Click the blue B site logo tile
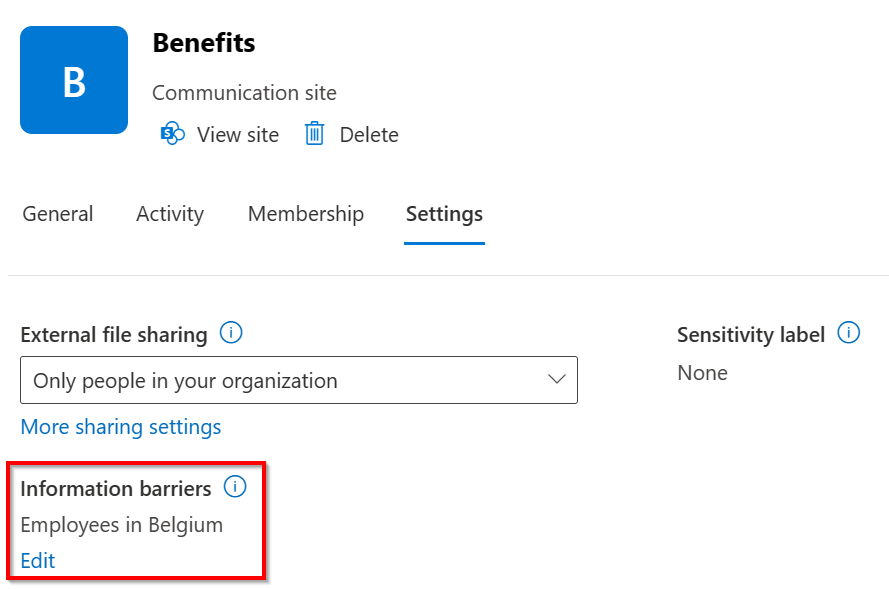The width and height of the screenshot is (889, 589). click(74, 80)
